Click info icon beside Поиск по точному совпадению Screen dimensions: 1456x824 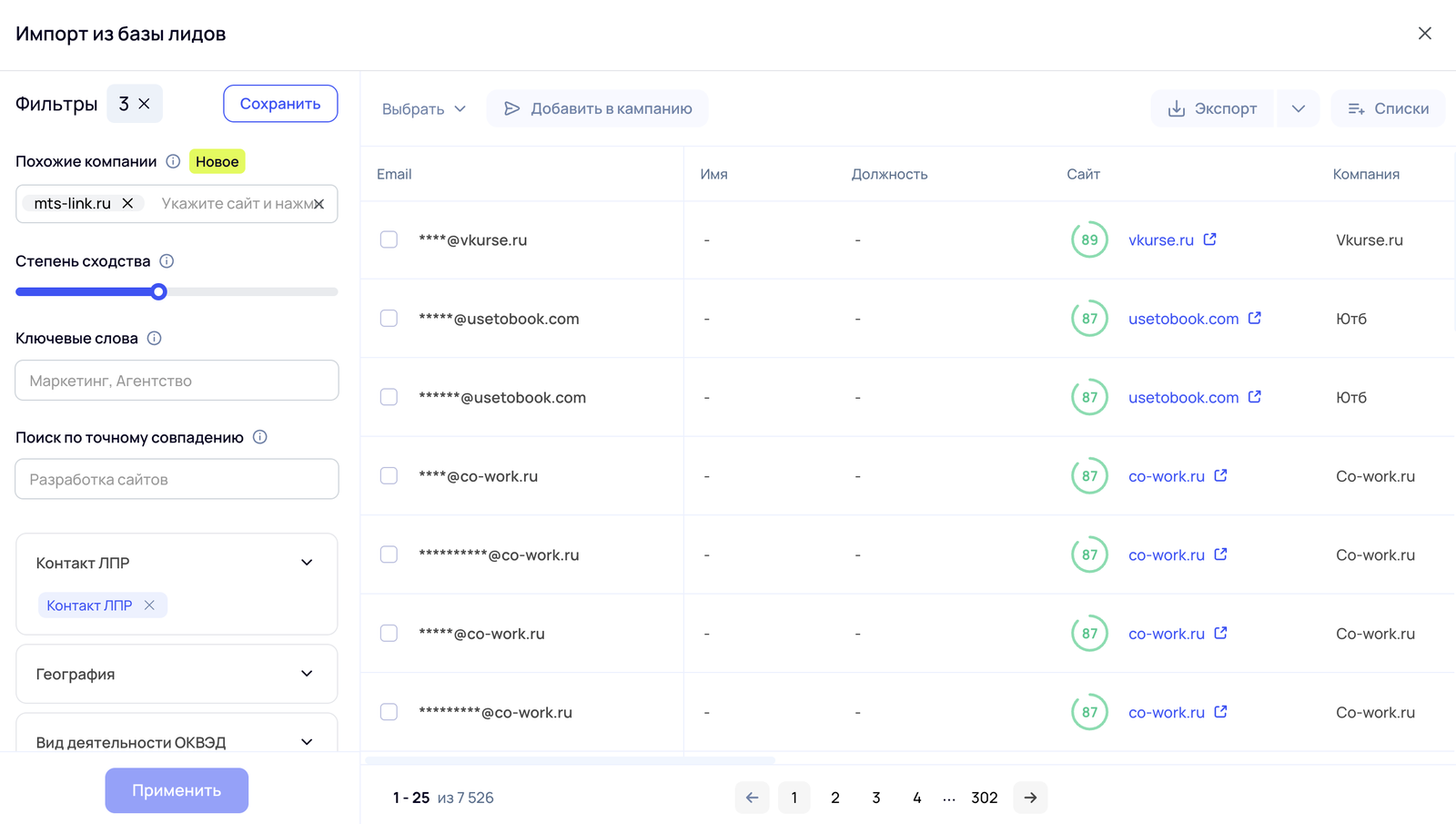pyautogui.click(x=260, y=437)
